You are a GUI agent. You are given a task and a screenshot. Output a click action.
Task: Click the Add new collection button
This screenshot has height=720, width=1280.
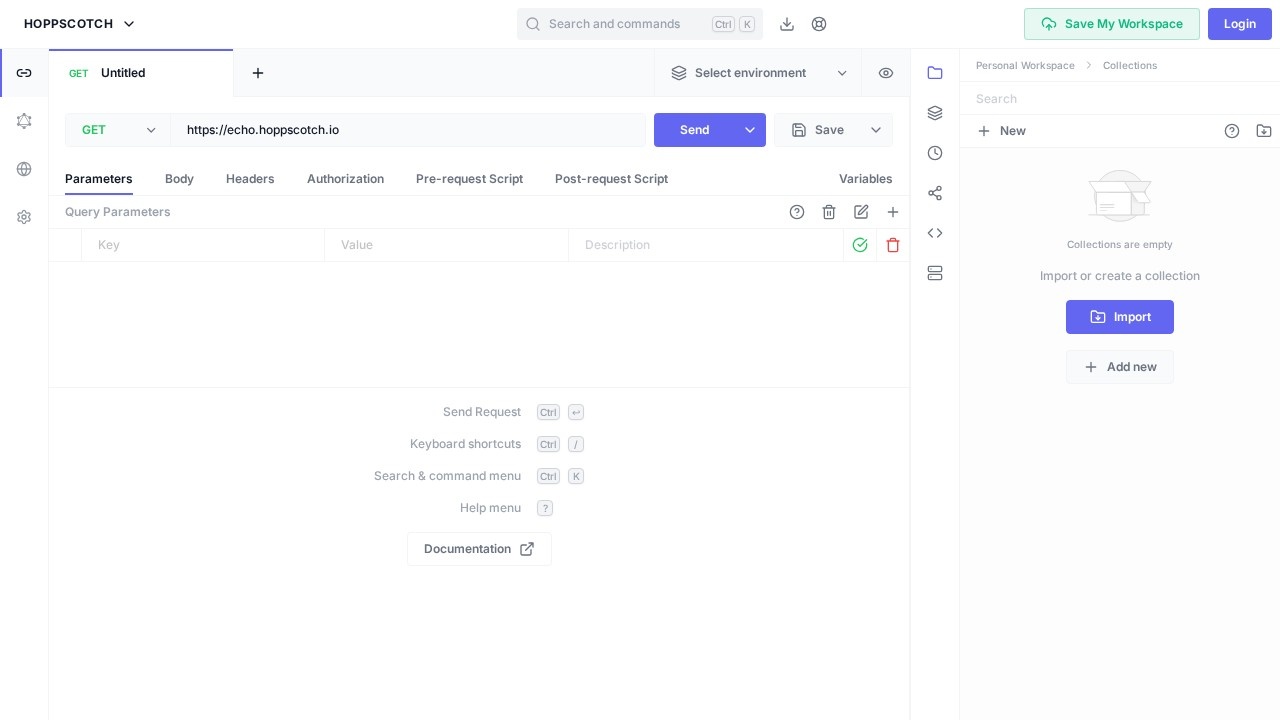(x=1120, y=367)
